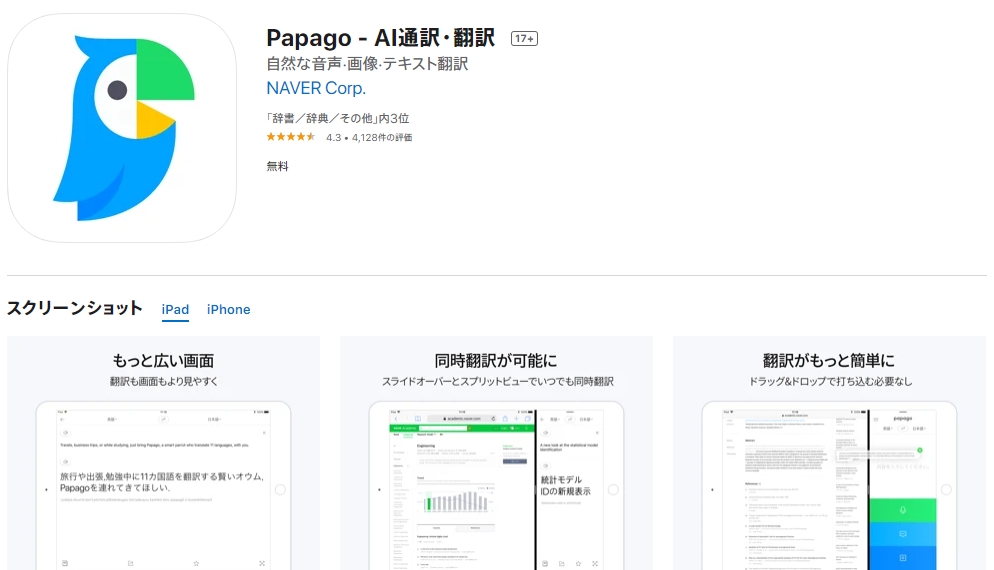Click the 旅行や出張 Japanese translation text

pyautogui.click(x=162, y=482)
